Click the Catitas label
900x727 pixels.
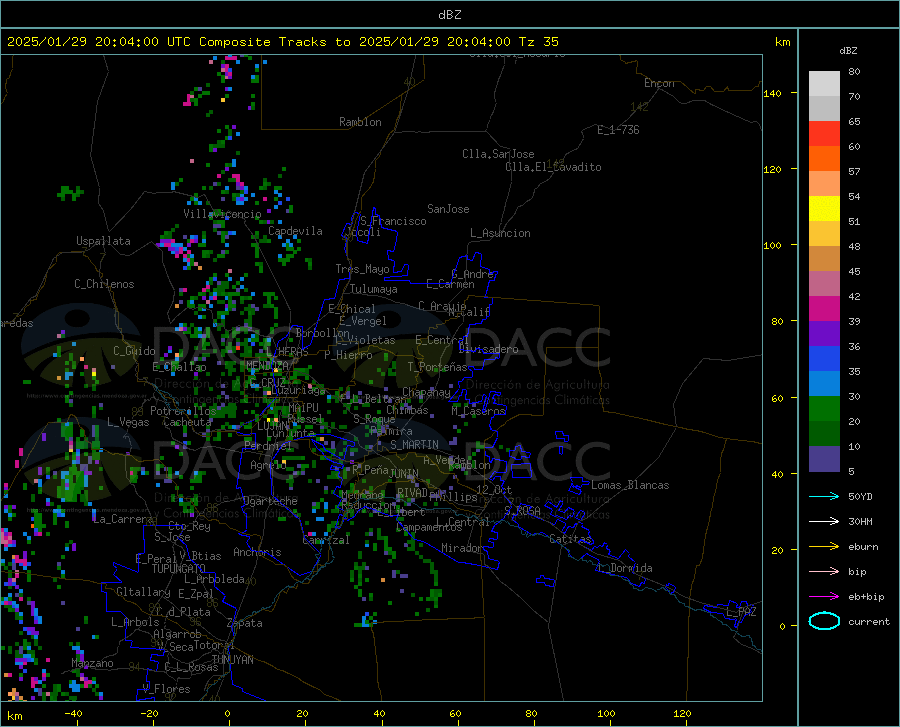pos(570,539)
